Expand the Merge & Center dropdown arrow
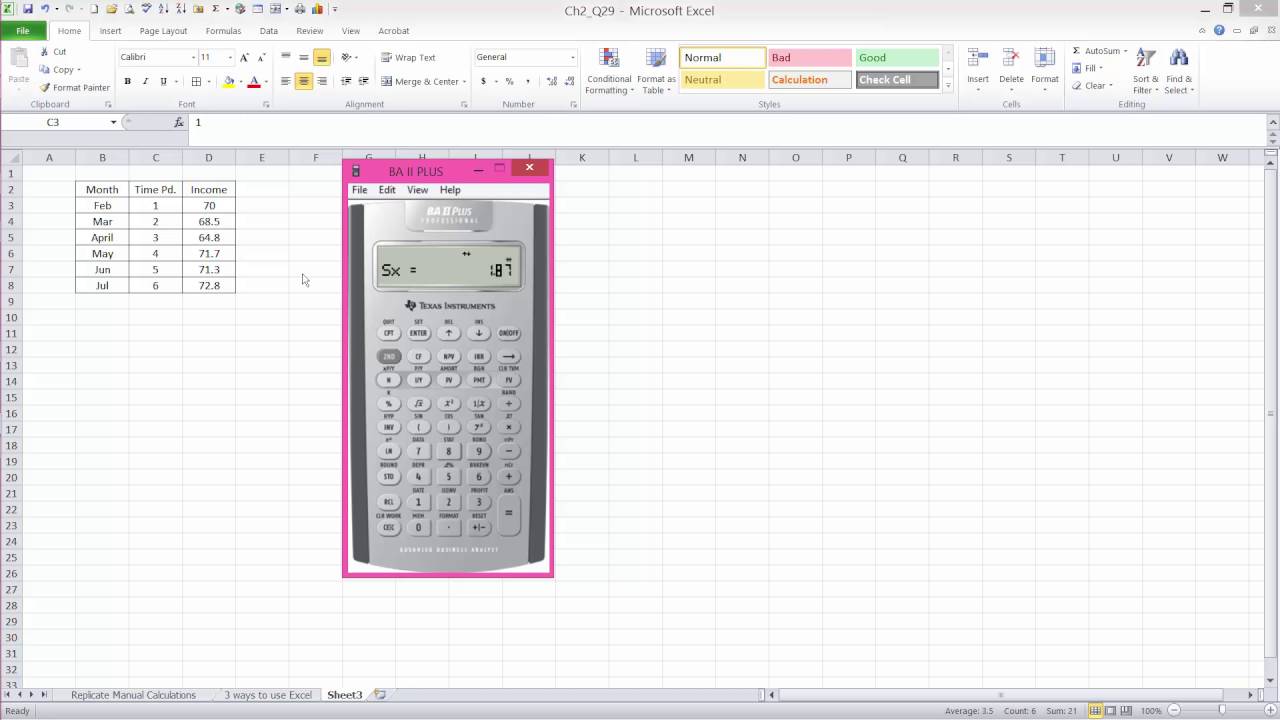1280x720 pixels. [465, 82]
